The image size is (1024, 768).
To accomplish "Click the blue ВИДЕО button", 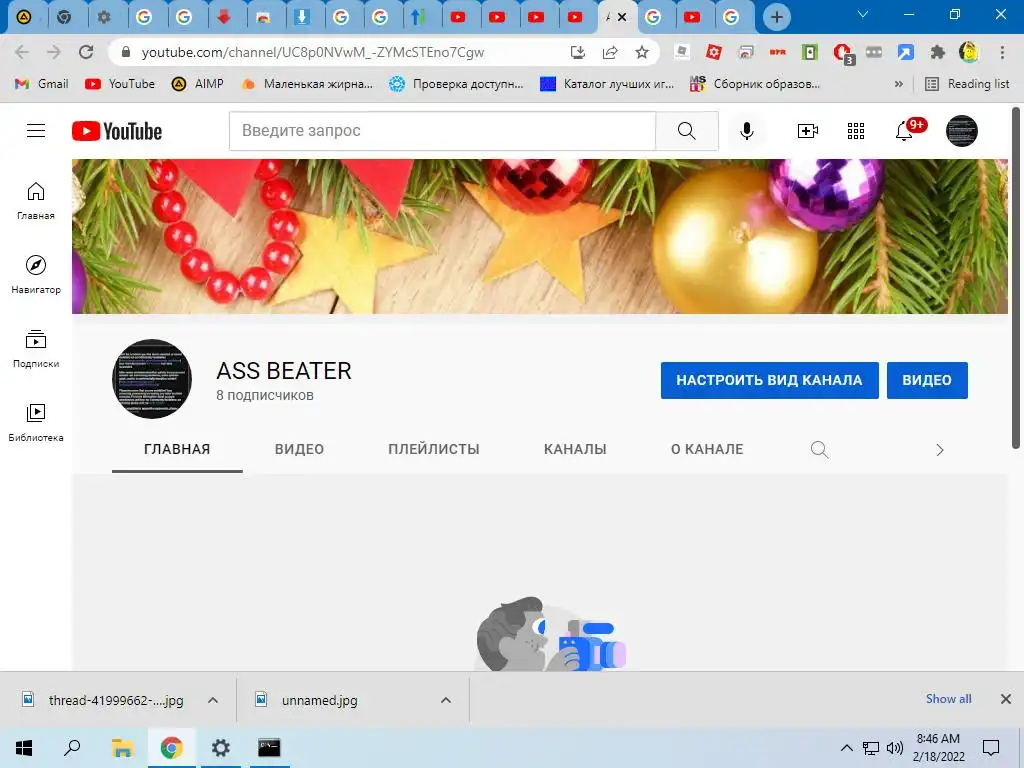I will [x=927, y=380].
